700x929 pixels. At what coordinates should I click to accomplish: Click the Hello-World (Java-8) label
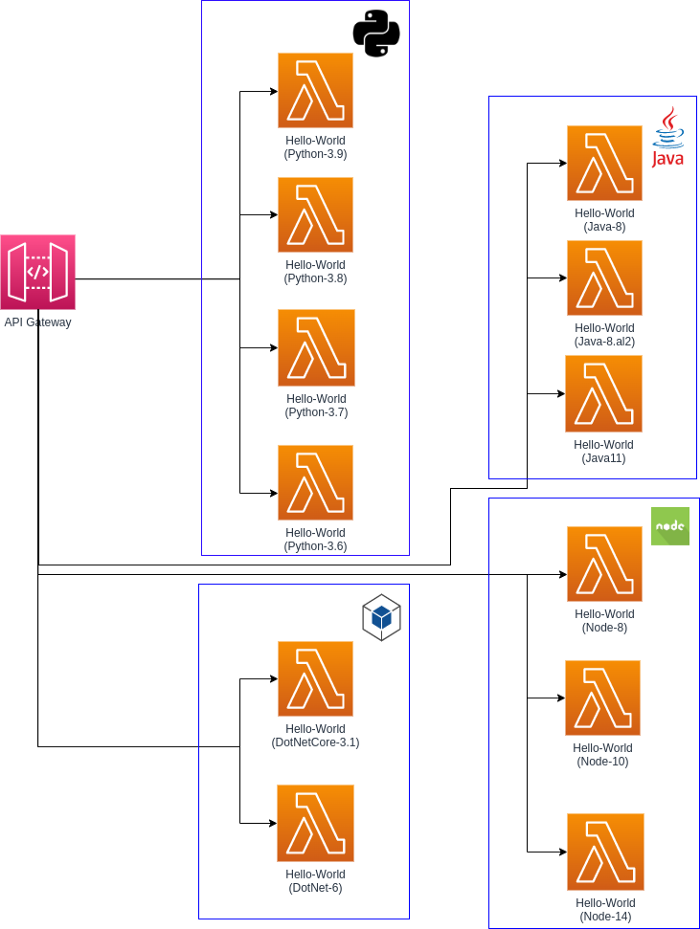tap(605, 220)
